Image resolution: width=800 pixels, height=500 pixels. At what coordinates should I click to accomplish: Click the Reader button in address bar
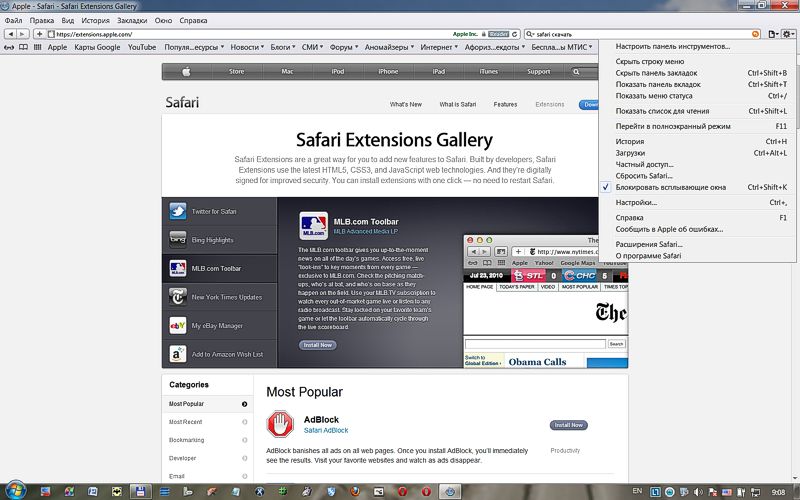point(498,34)
